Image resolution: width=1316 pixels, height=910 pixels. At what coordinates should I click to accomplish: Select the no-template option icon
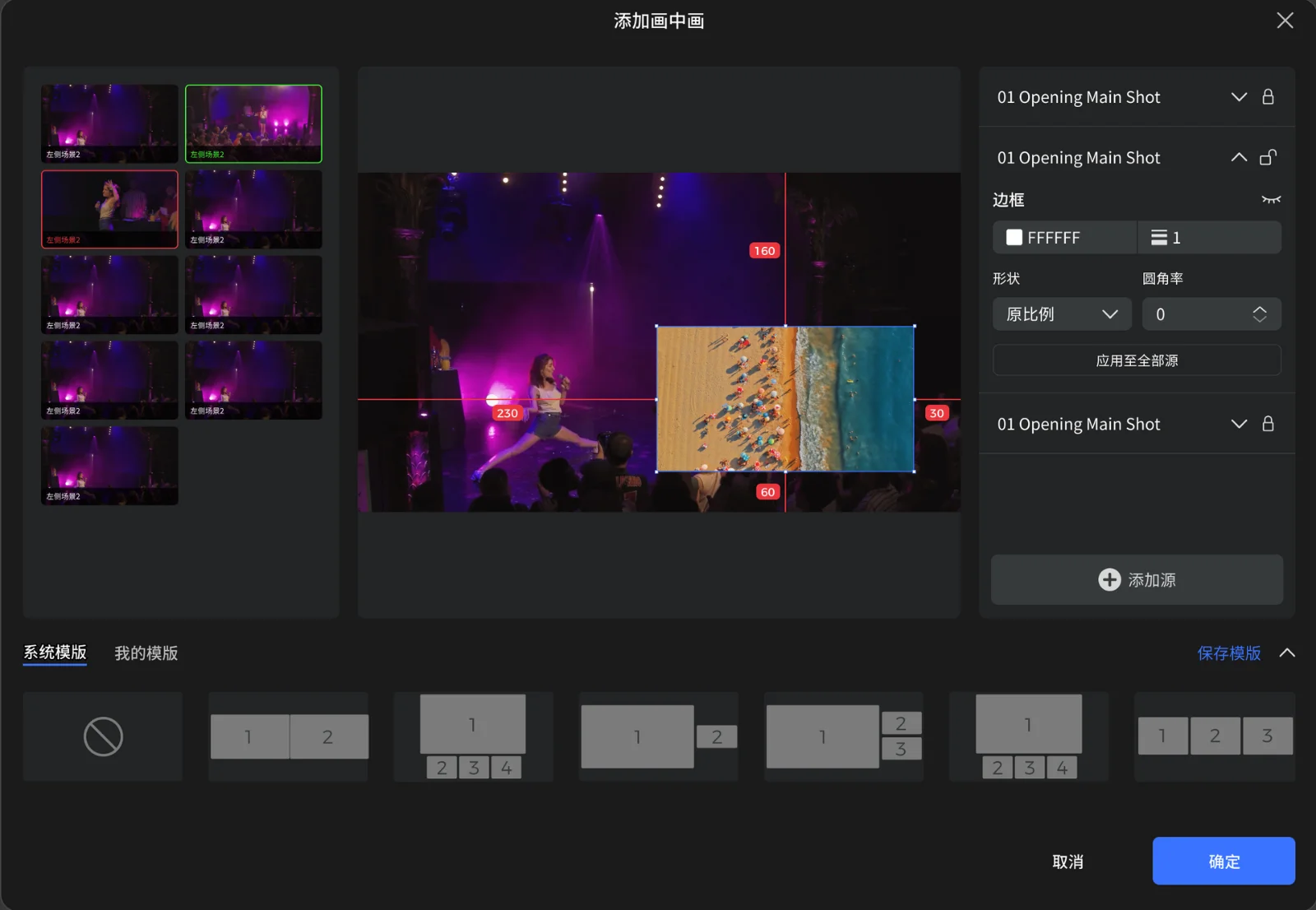(103, 736)
